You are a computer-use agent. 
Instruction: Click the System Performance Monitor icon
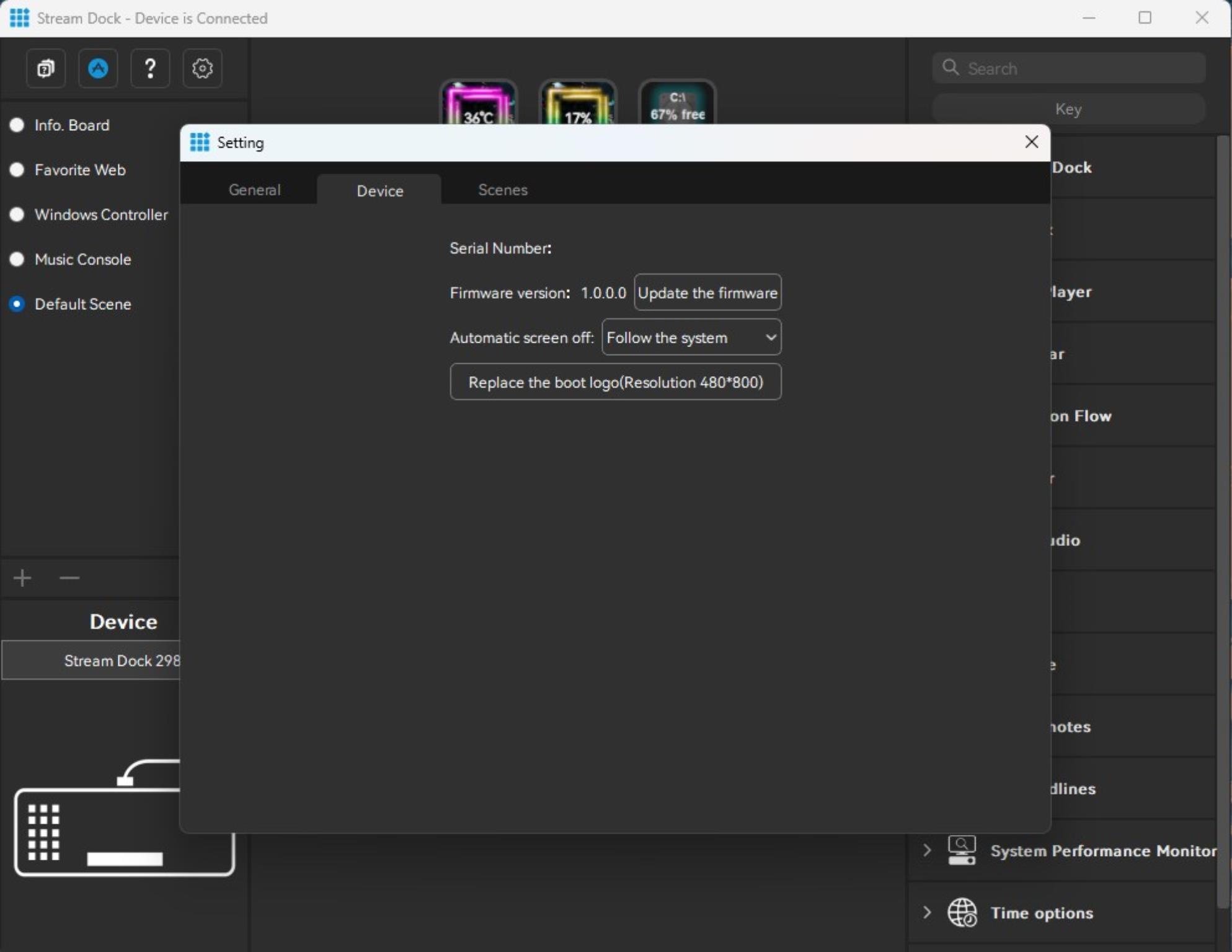click(962, 850)
